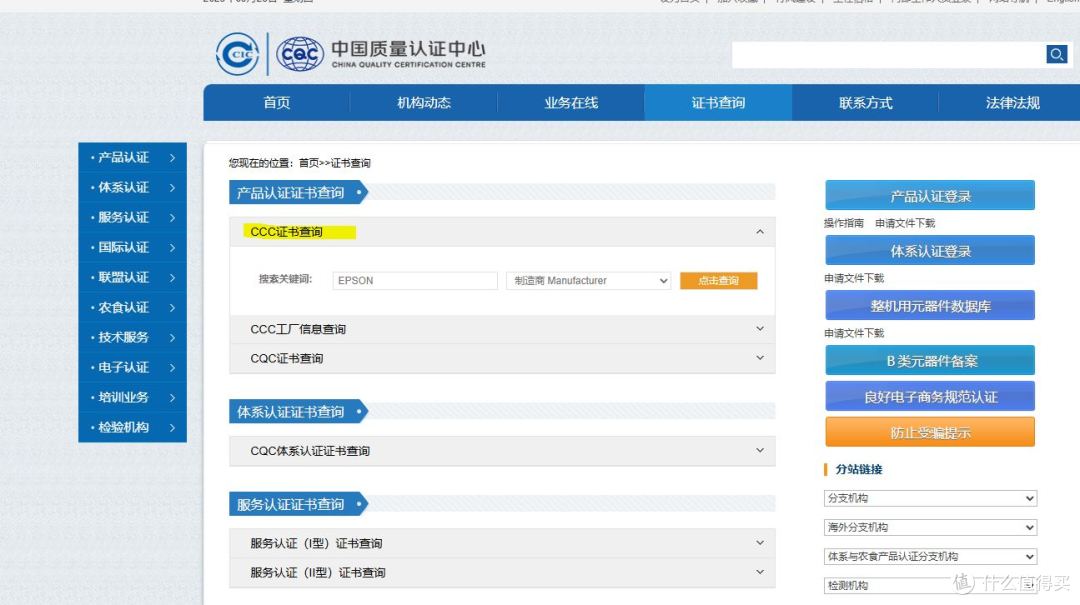
Task: Open the 制造商 Manufacturer dropdown
Action: tap(588, 280)
